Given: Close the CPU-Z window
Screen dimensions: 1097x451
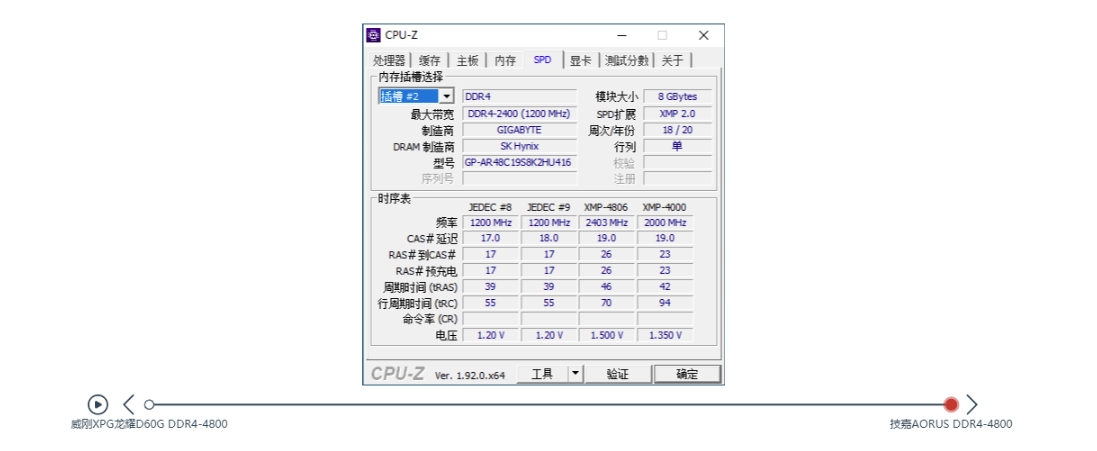Looking at the screenshot, I should click(704, 35).
